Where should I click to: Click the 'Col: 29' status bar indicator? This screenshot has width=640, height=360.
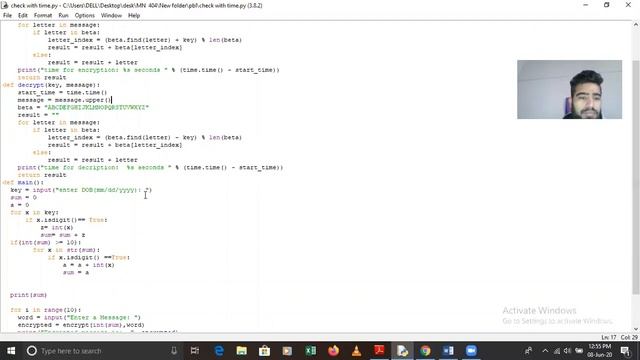pyautogui.click(x=629, y=337)
